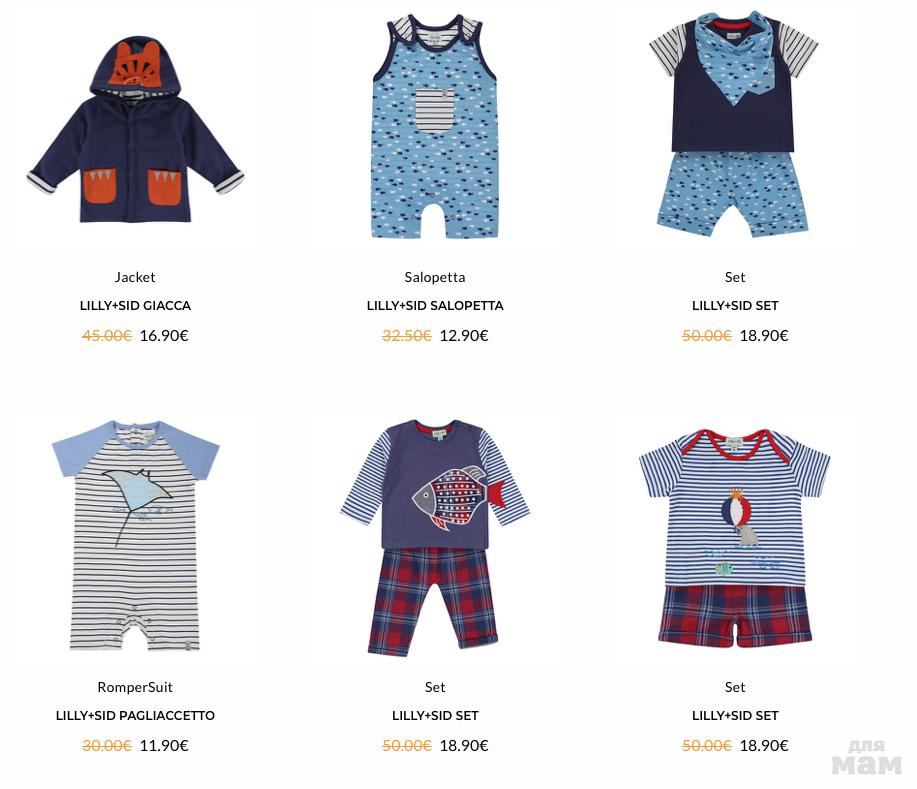917x789 pixels.
Task: Click the LILLY+SID SALOPETTA product title
Action: (x=435, y=305)
